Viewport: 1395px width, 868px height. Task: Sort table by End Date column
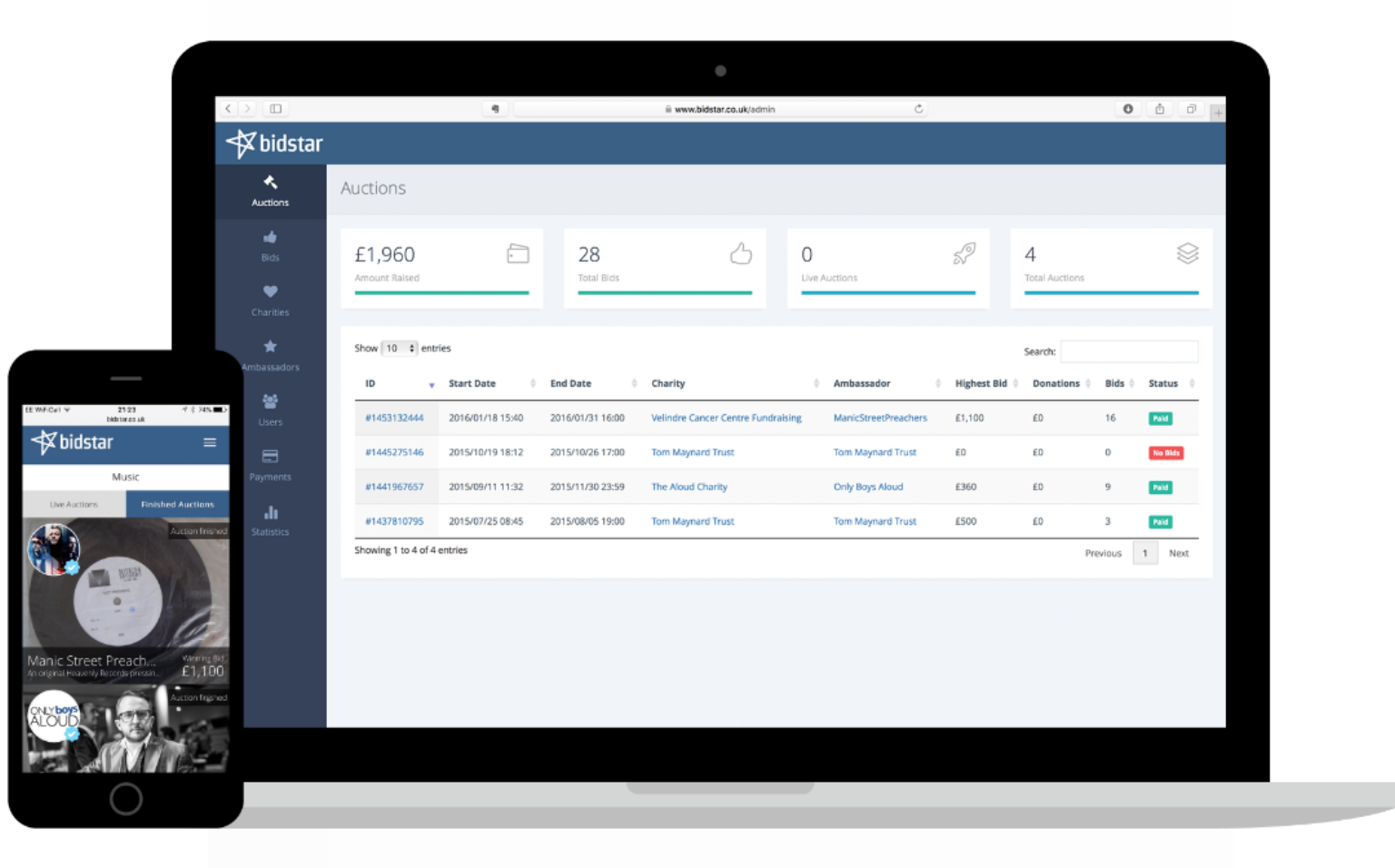point(591,384)
